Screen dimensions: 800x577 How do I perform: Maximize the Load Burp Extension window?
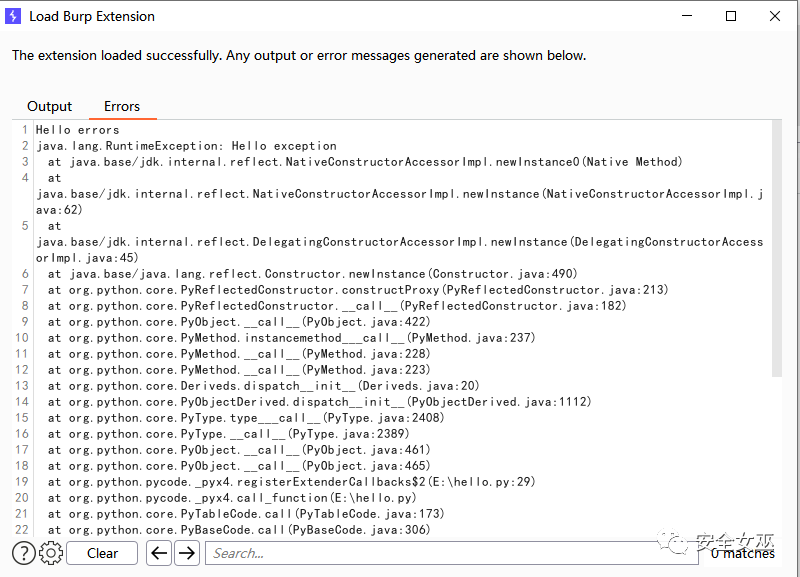[x=731, y=16]
